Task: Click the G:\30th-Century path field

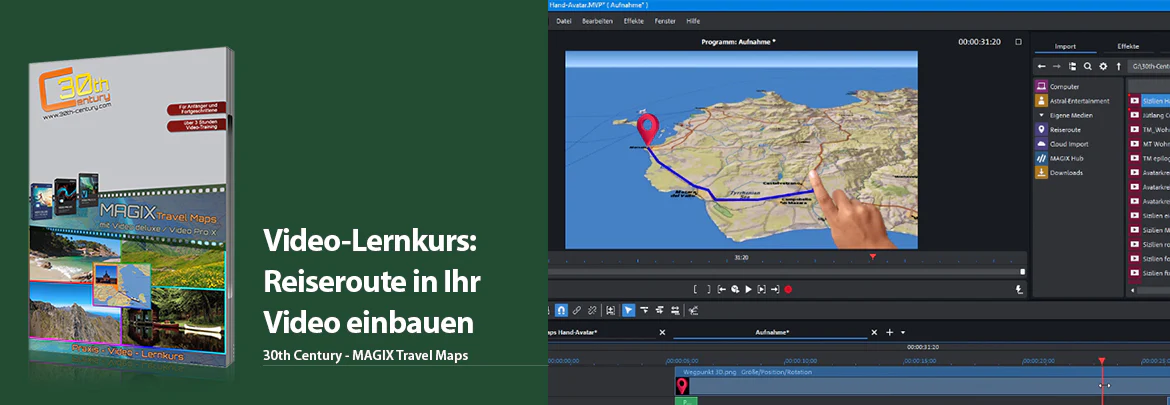Action: pyautogui.click(x=1148, y=66)
